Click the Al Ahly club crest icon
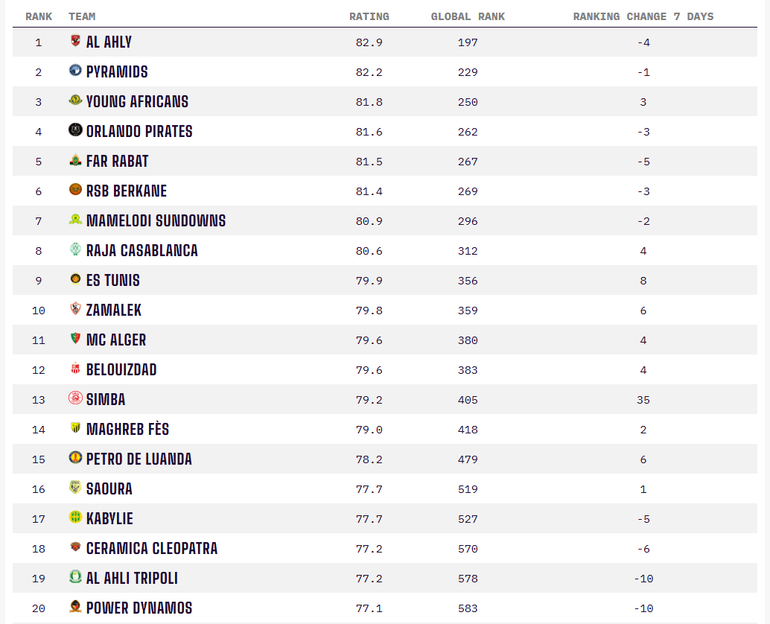Viewport: 770px width, 624px height. (75, 41)
